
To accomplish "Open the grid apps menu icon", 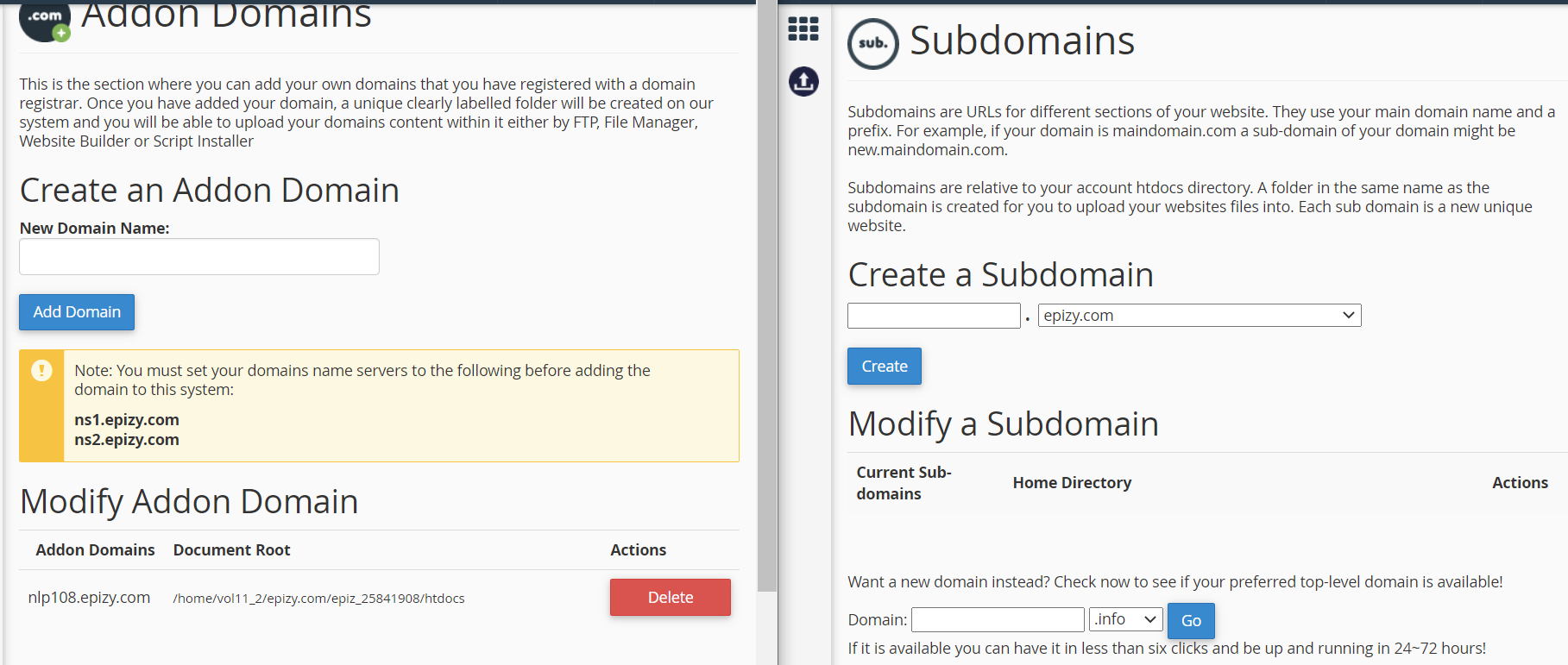I will [803, 29].
